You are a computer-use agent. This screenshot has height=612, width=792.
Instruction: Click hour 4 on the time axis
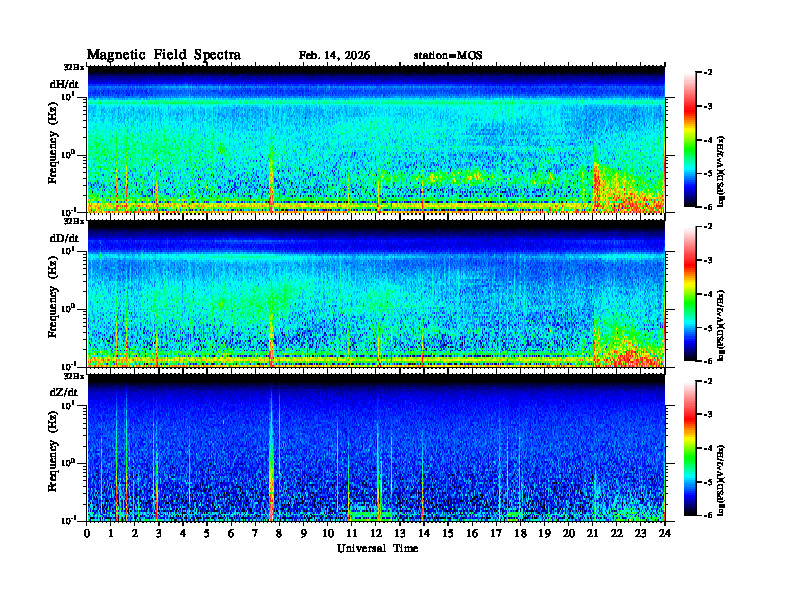(x=183, y=534)
